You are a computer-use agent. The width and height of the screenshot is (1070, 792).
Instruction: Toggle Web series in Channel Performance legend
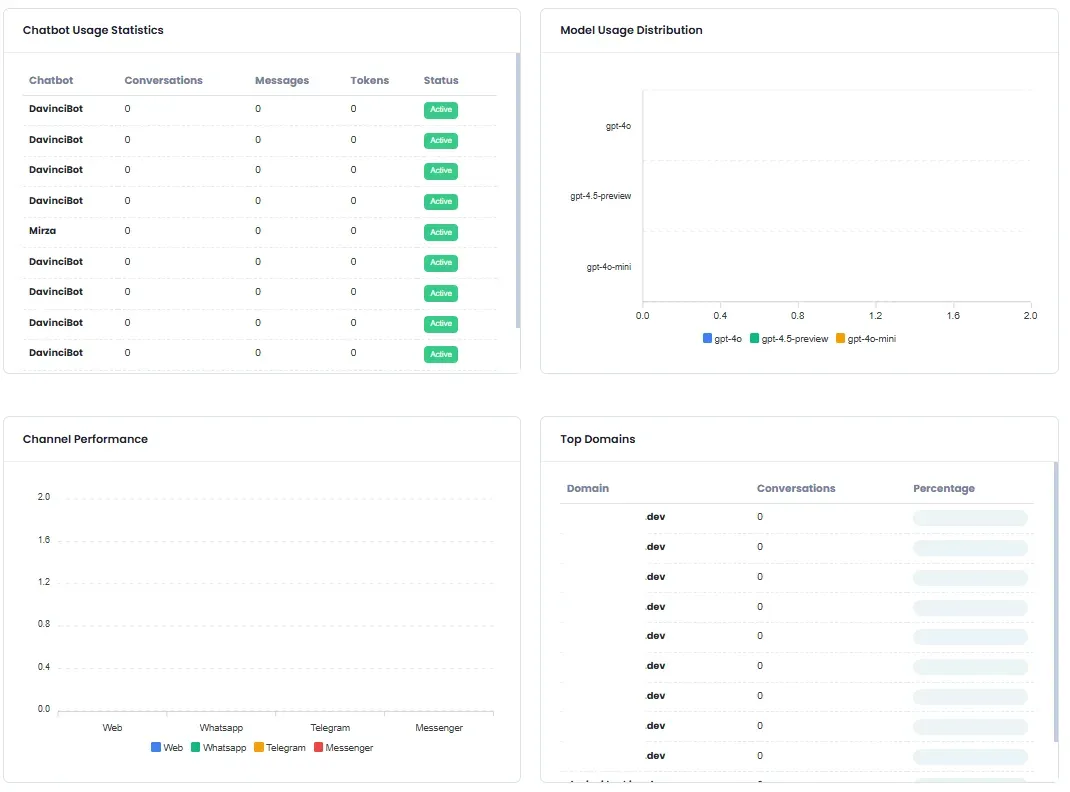tap(167, 748)
